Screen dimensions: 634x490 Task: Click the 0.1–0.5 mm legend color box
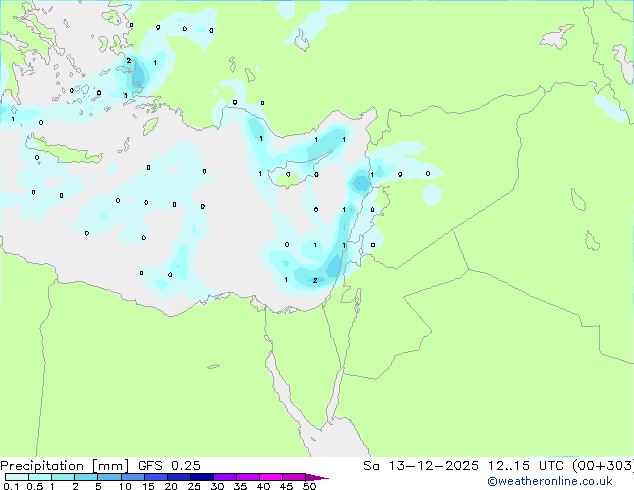pyautogui.click(x=17, y=477)
